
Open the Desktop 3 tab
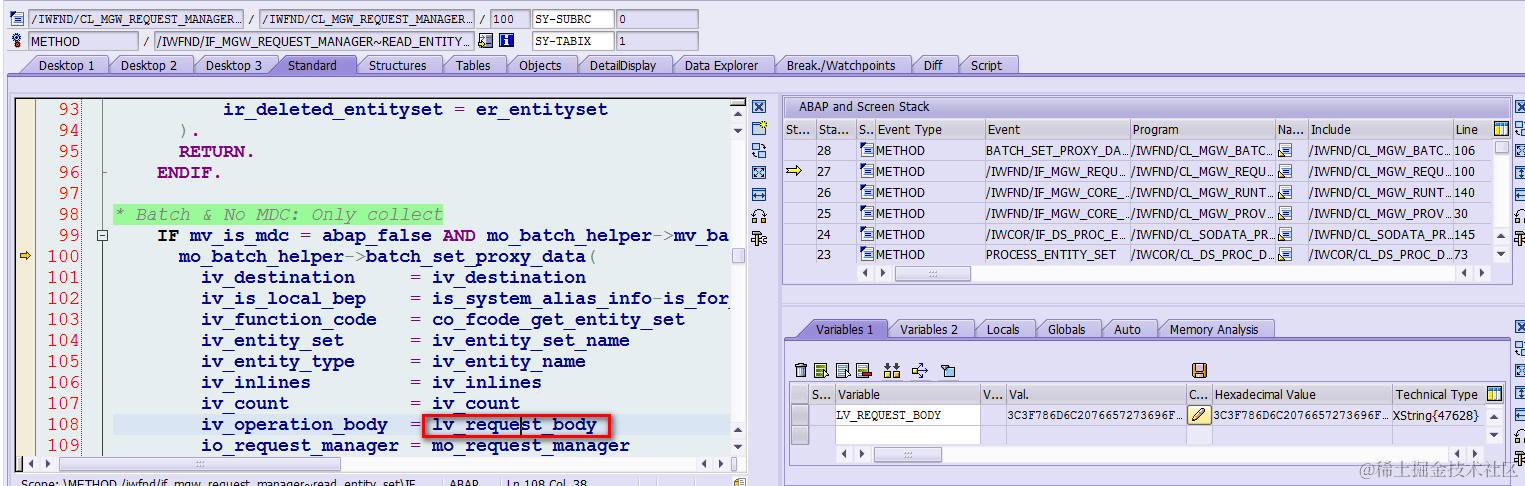tap(234, 65)
